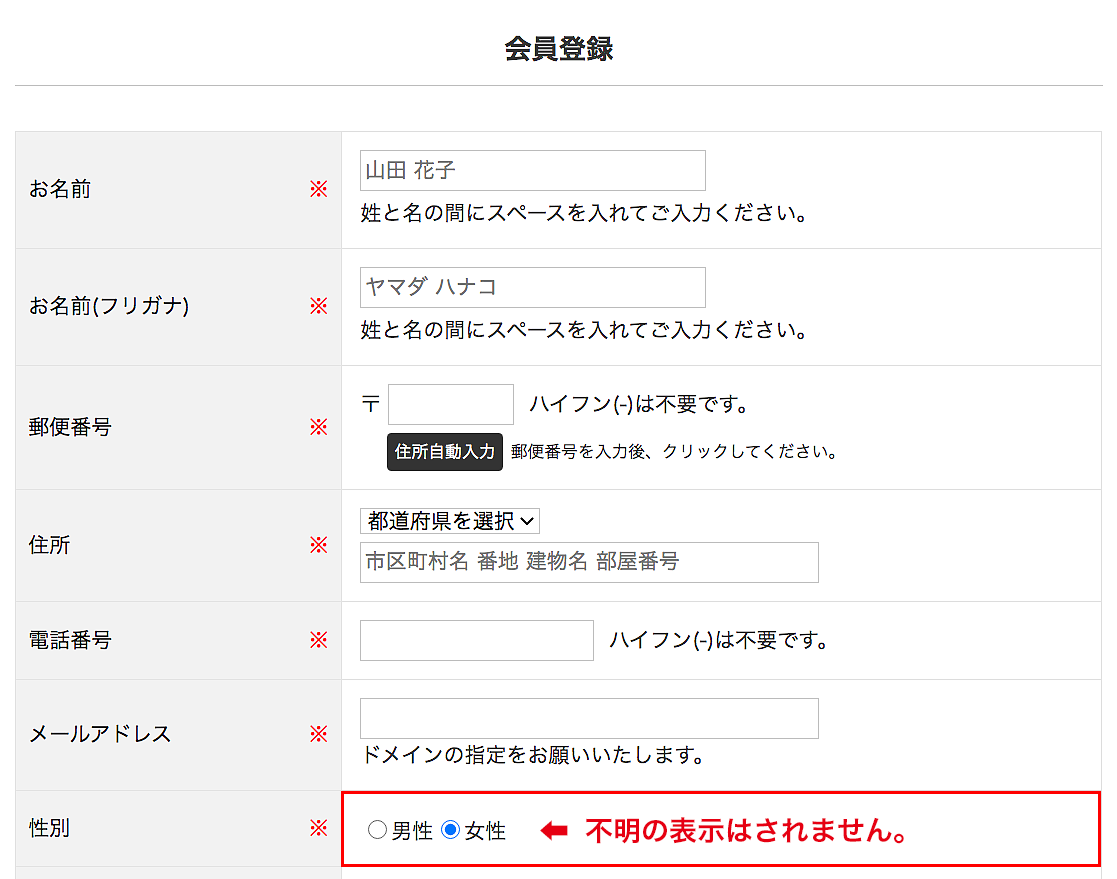Click the 住所自動入力 button

coord(444,452)
